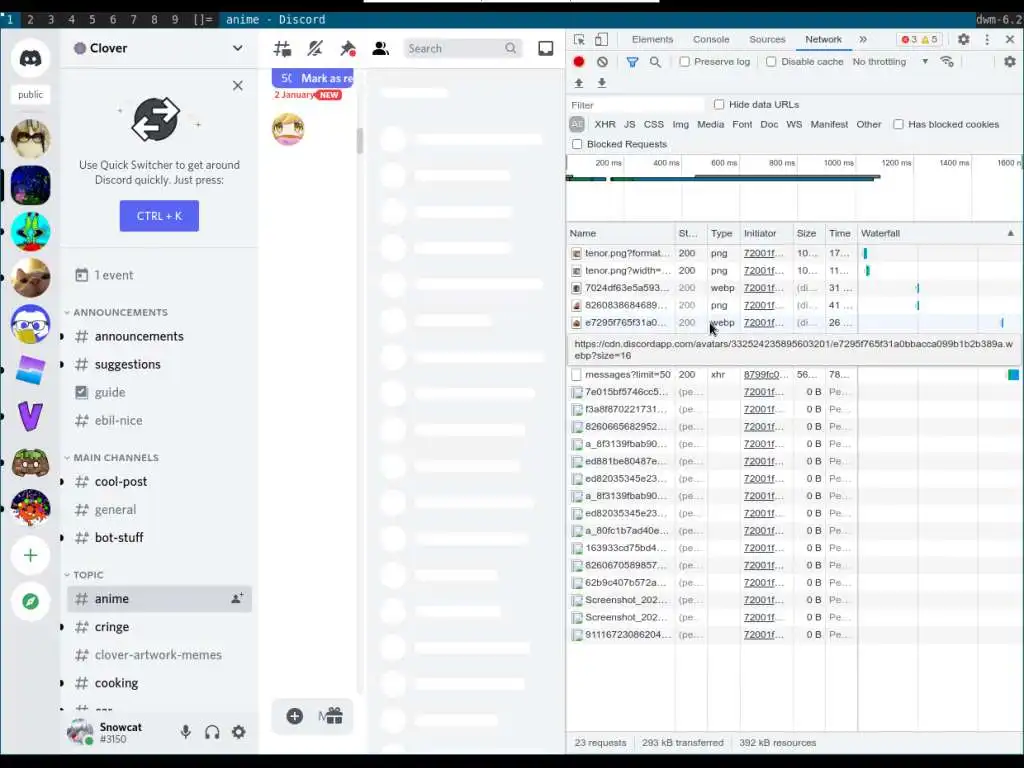Click the CTRL + K button

(159, 216)
